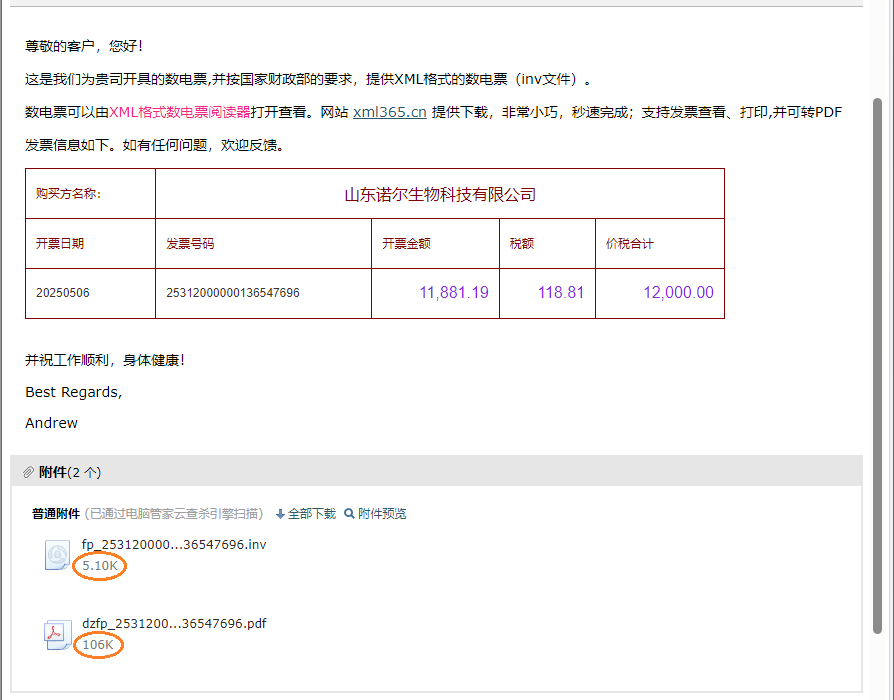Click the 价税合计 header cell
This screenshot has height=700, width=894.
(x=660, y=243)
